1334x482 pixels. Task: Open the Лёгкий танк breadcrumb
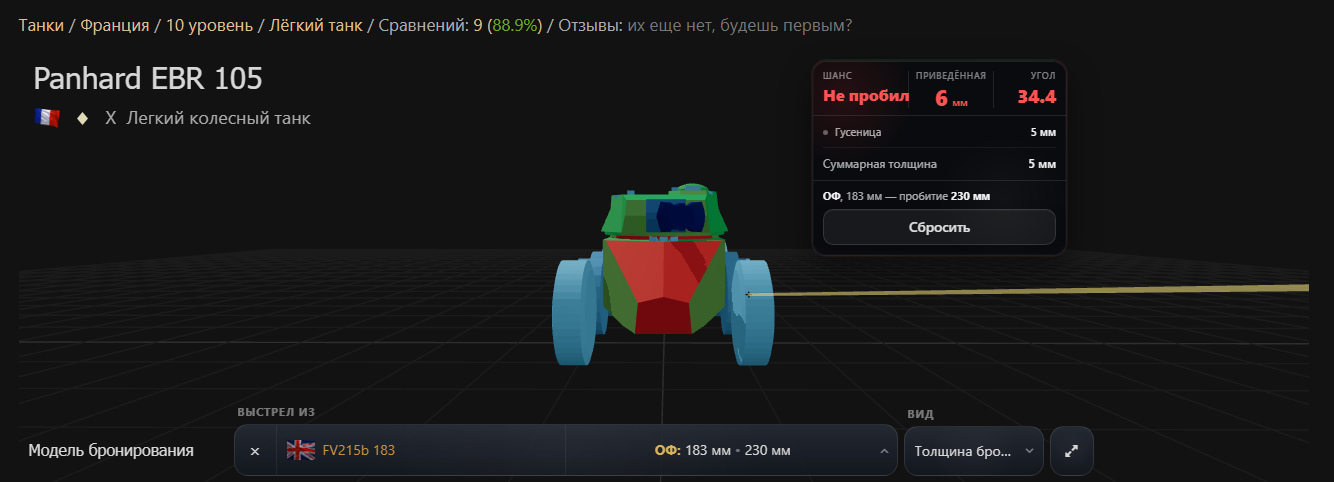coord(316,25)
